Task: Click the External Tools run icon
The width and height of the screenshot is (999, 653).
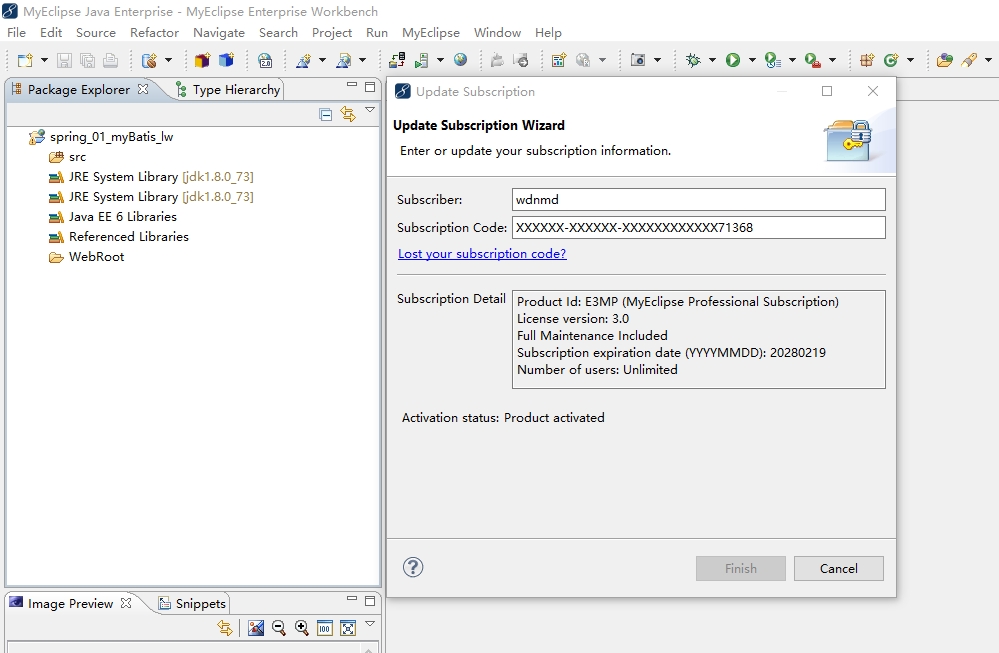Action: [x=812, y=61]
